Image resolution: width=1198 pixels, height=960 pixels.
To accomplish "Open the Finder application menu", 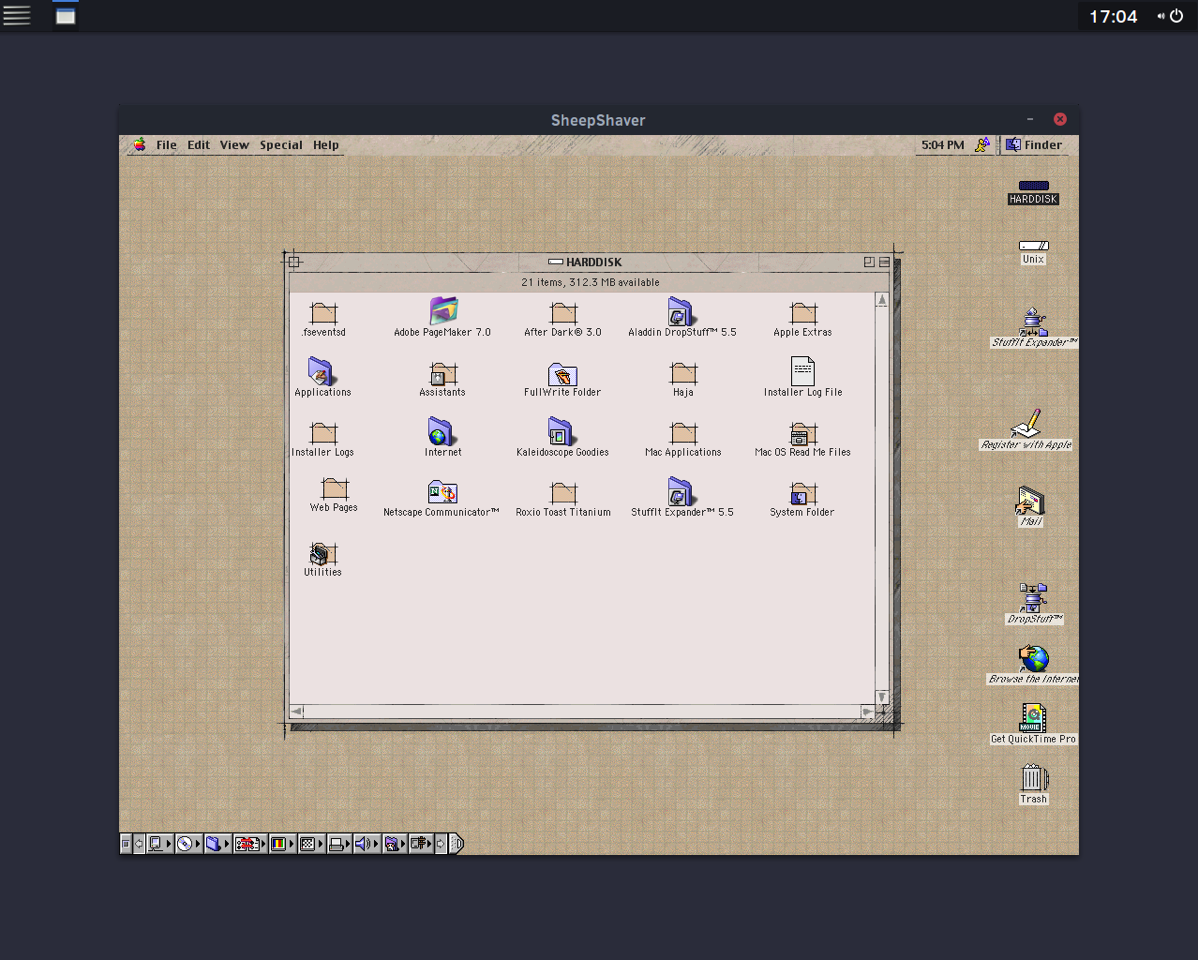I will 1034,144.
